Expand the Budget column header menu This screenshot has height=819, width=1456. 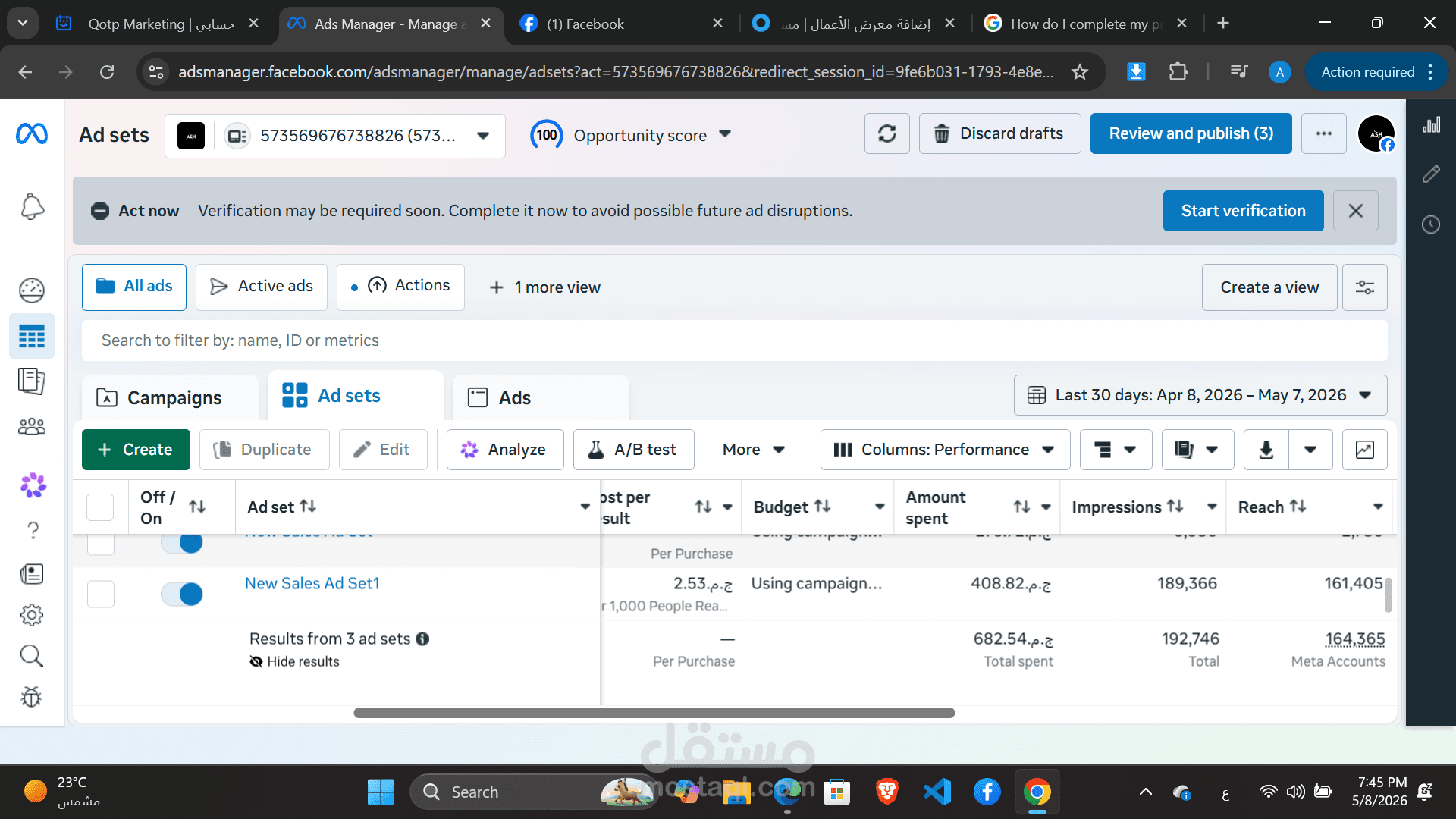click(880, 507)
